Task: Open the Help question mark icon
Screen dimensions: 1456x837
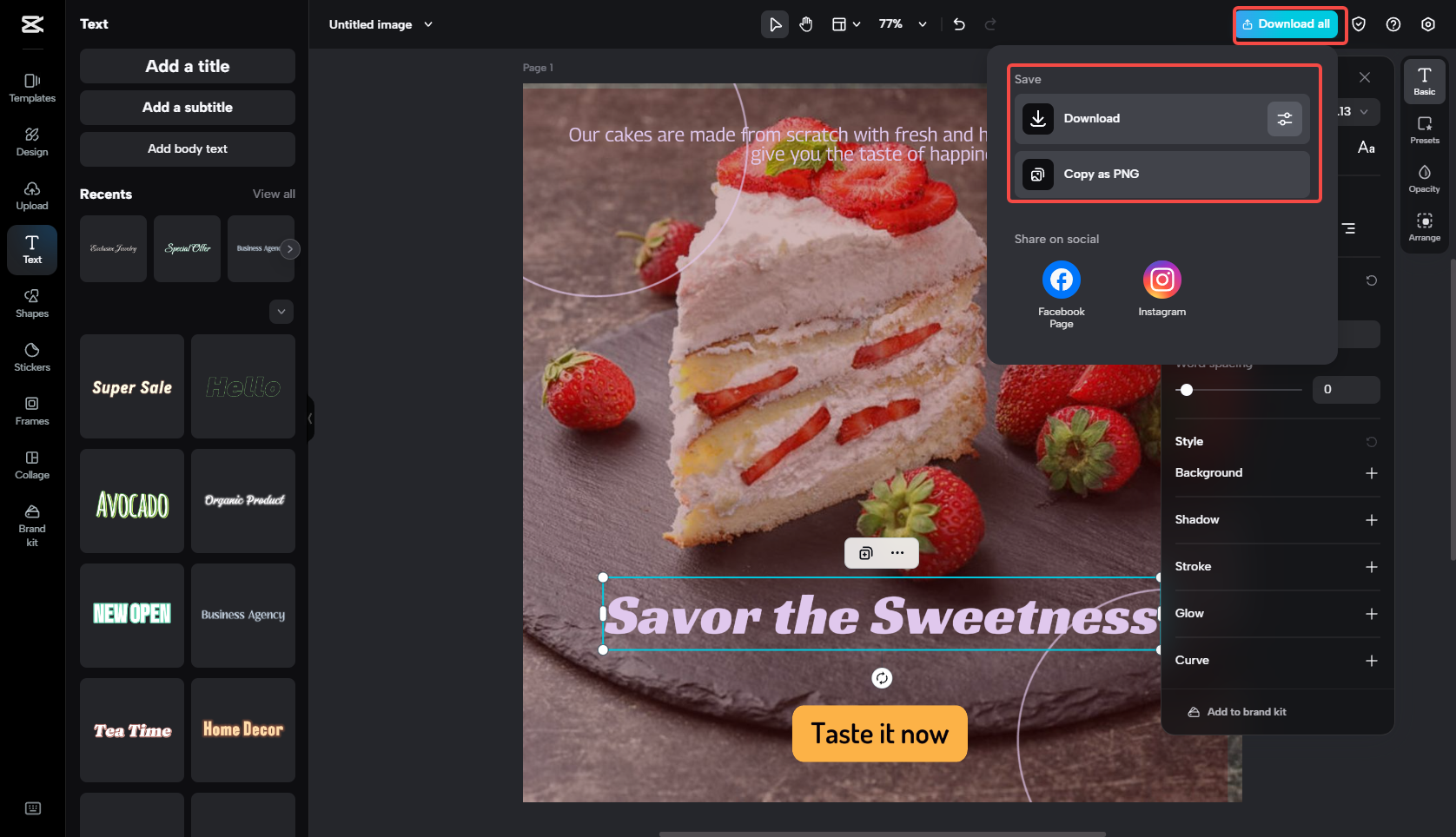Action: 1393,24
